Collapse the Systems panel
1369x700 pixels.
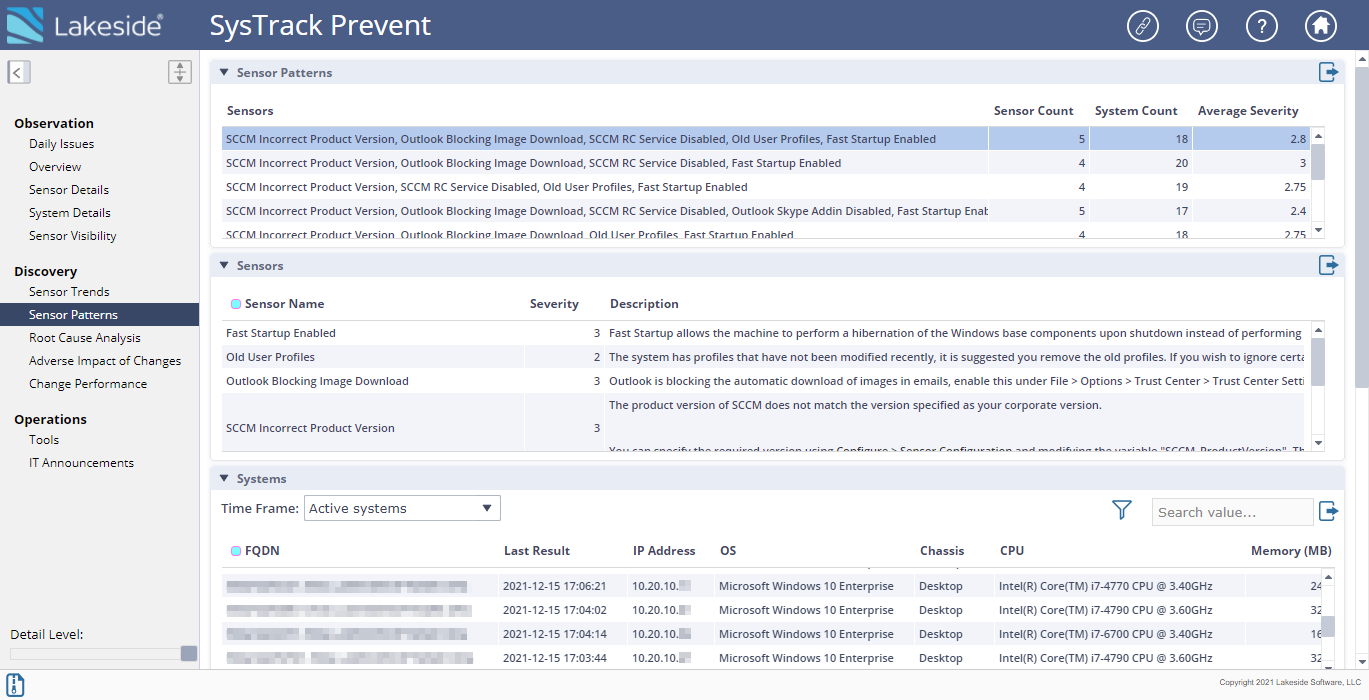pyautogui.click(x=225, y=479)
